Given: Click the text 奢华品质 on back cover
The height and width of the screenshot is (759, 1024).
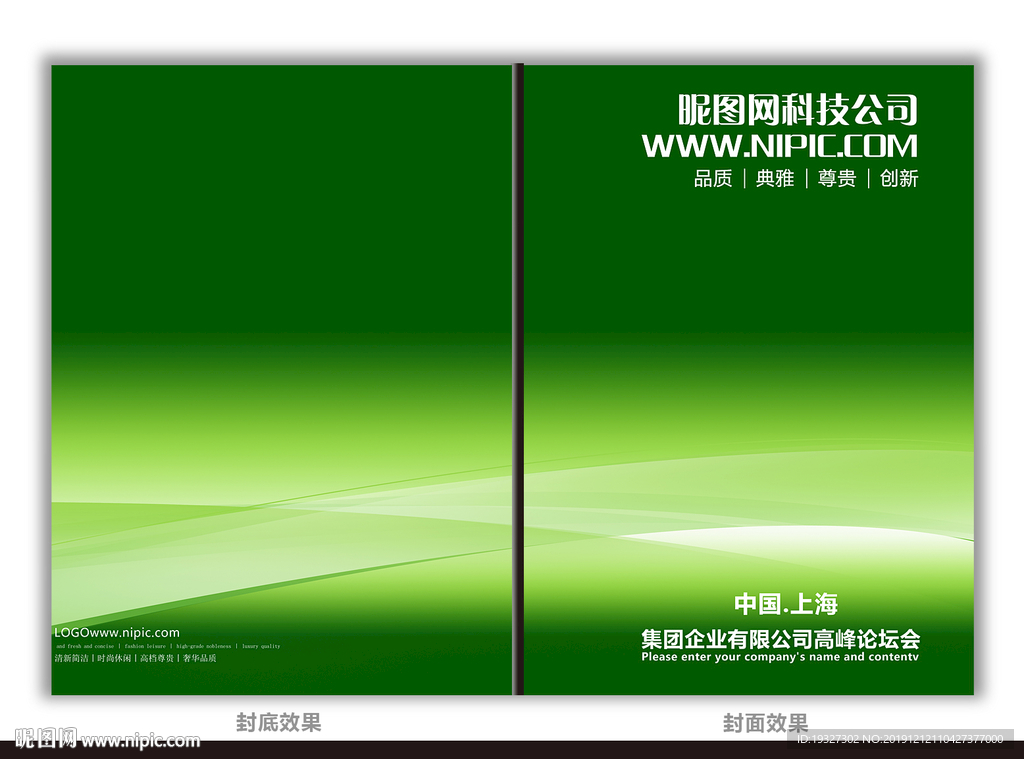Looking at the screenshot, I should coord(200,658).
